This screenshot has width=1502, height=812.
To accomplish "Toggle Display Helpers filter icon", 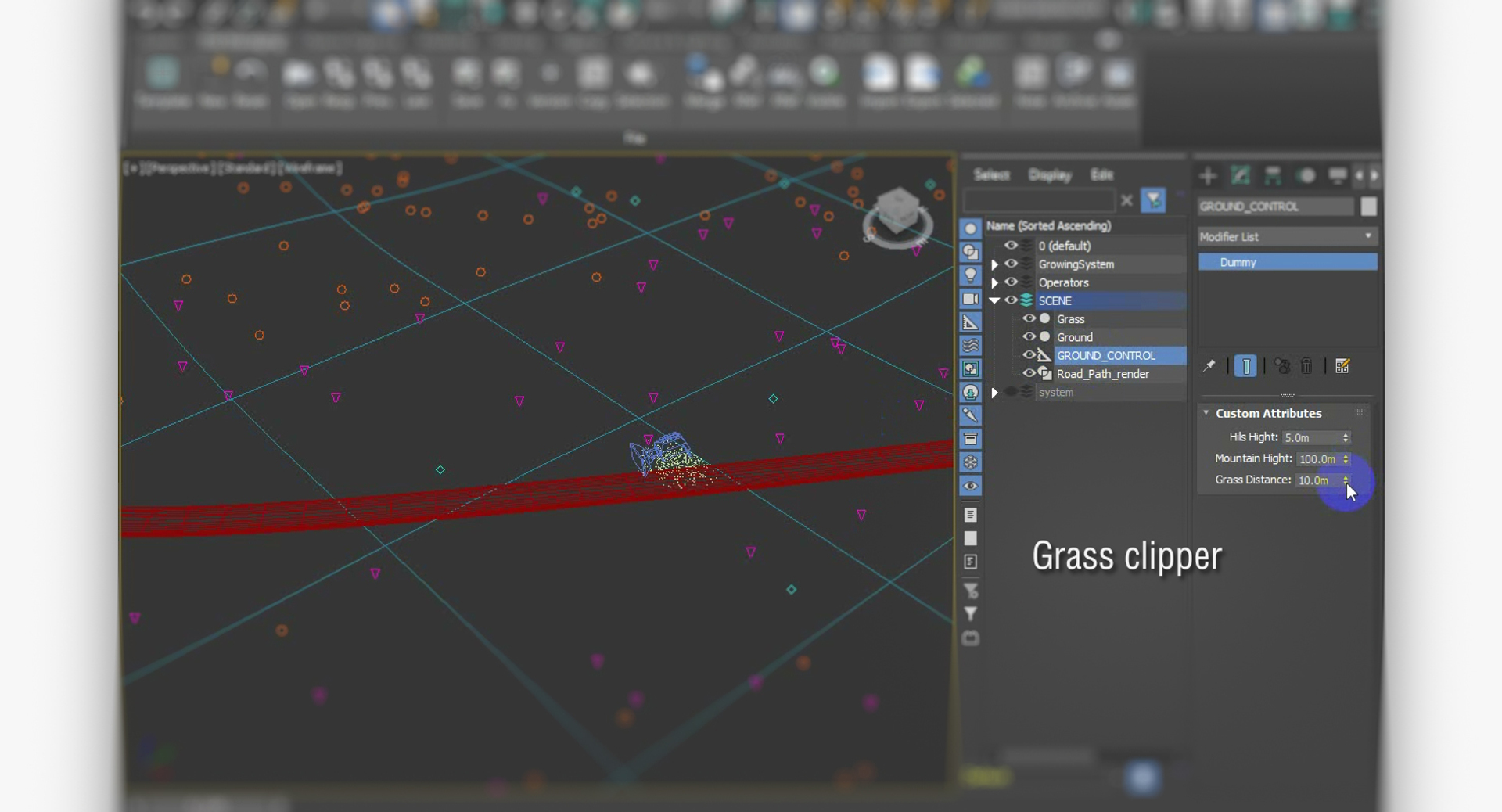I will click(970, 322).
